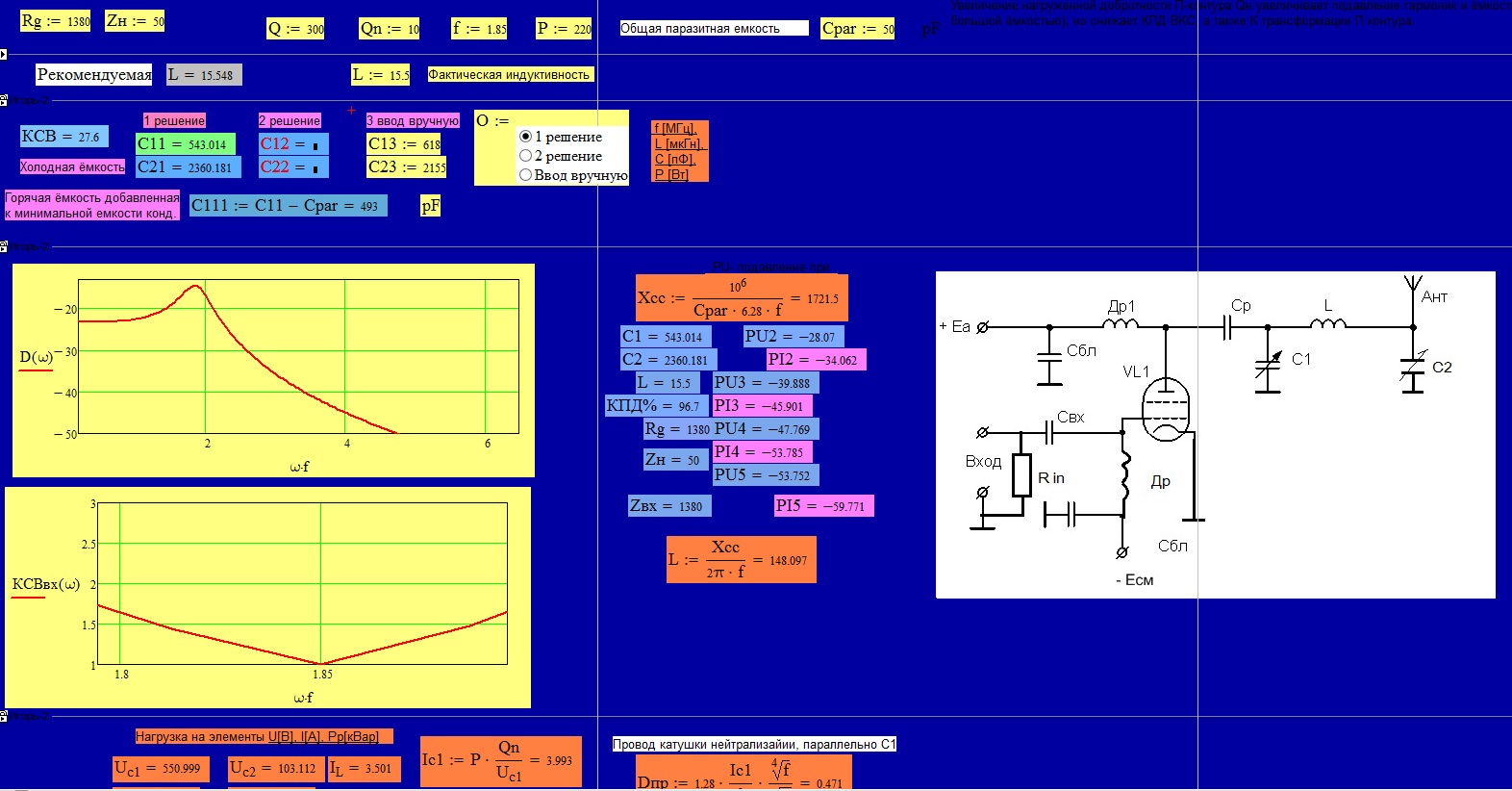
Task: Edit the L := 15.5 actual inductance
Action: tap(381, 74)
